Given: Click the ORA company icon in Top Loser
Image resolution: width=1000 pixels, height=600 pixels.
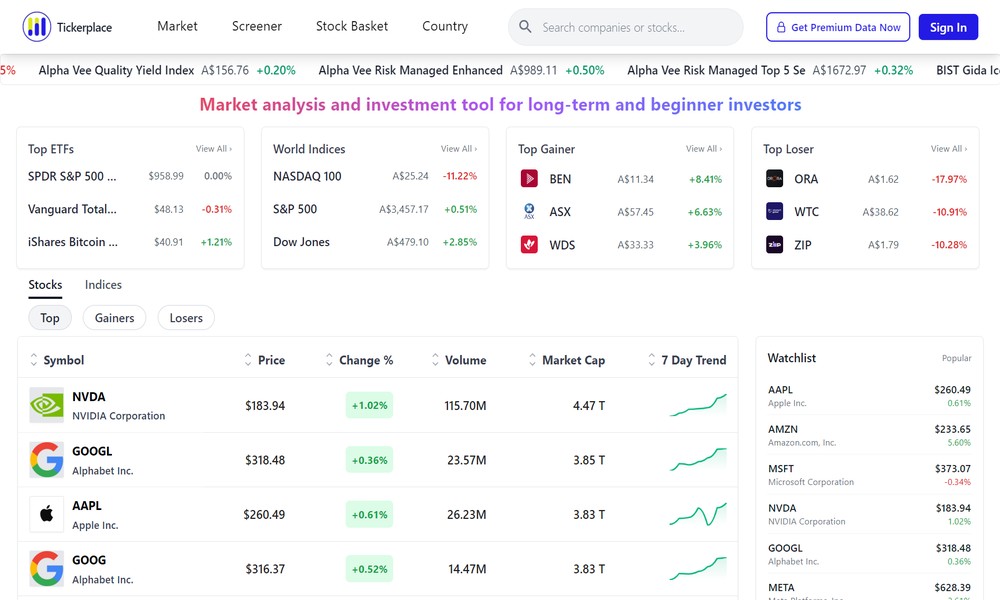Looking at the screenshot, I should [774, 179].
